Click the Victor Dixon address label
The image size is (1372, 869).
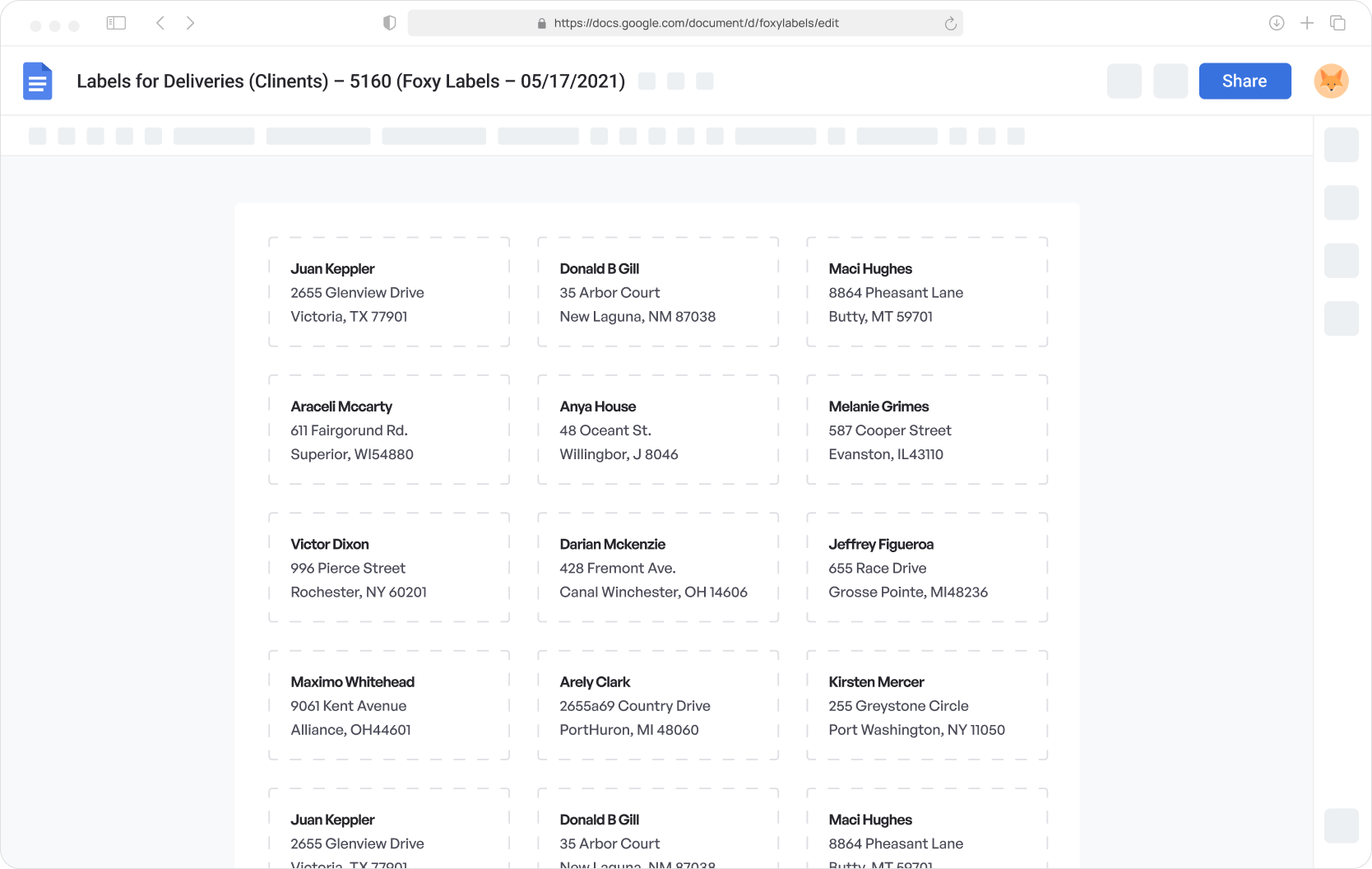click(x=388, y=567)
